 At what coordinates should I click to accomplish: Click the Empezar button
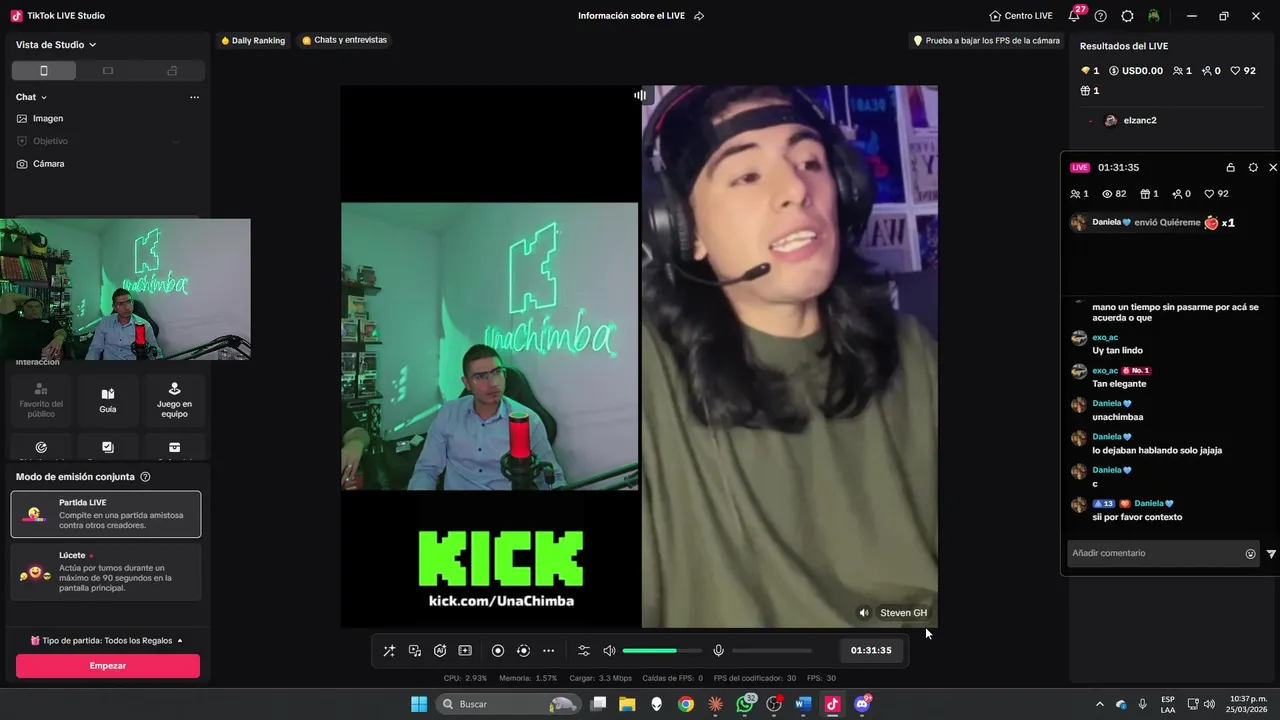pyautogui.click(x=108, y=666)
